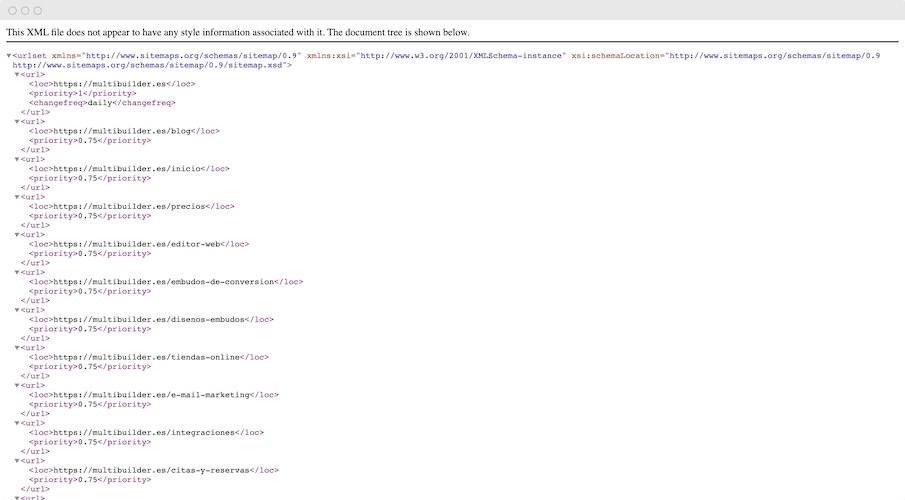This screenshot has height=500, width=905.
Task: Click the https://multibuilder.es/precios loc text
Action: pyautogui.click(x=128, y=206)
